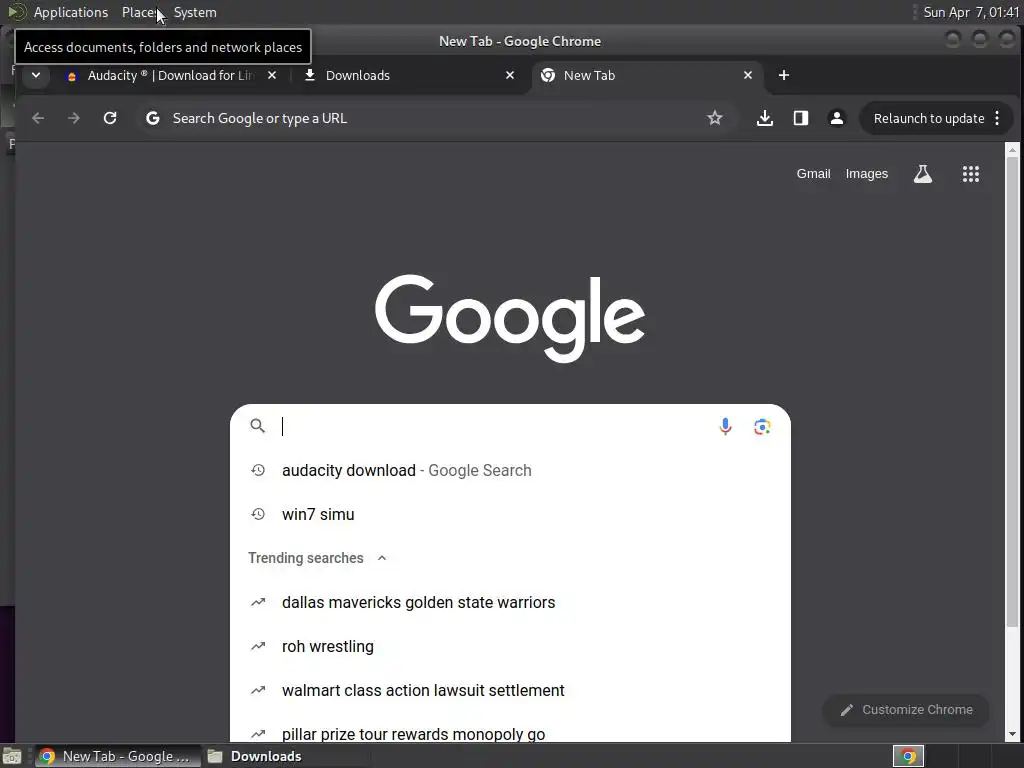Switch to the Downloads tab
The image size is (1024, 768).
coord(410,75)
